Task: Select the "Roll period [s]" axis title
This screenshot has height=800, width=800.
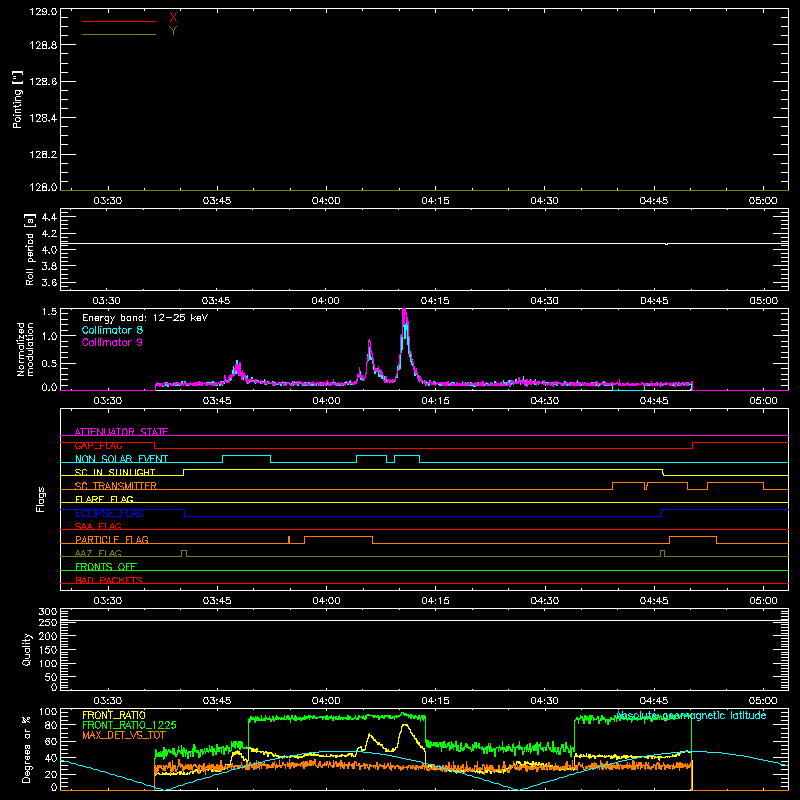Action: coord(30,249)
